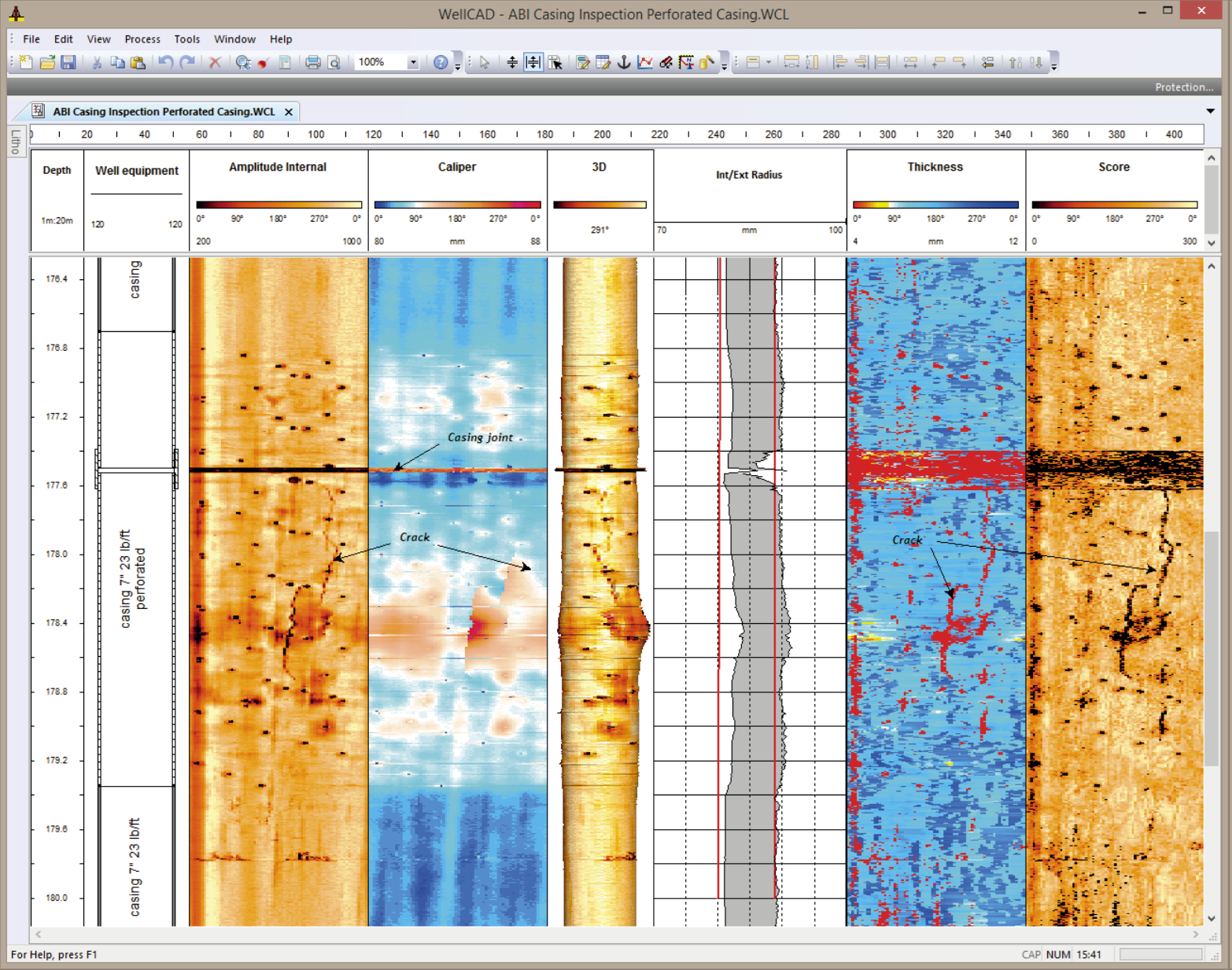Close the ABI Casing Inspection document tab

(x=289, y=112)
